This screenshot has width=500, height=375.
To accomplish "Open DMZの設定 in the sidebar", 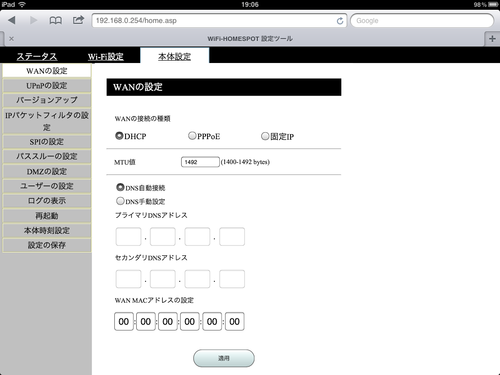I will [47, 171].
